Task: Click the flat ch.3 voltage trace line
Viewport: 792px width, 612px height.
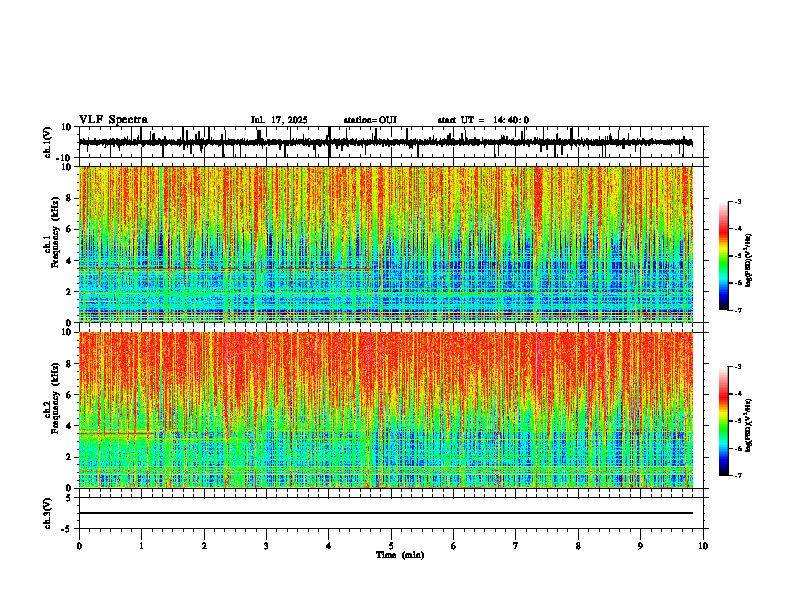Action: click(x=386, y=513)
